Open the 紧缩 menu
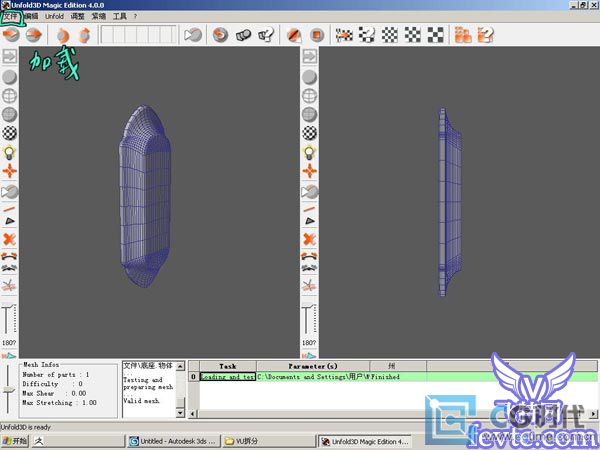This screenshot has width=600, height=450. (99, 16)
